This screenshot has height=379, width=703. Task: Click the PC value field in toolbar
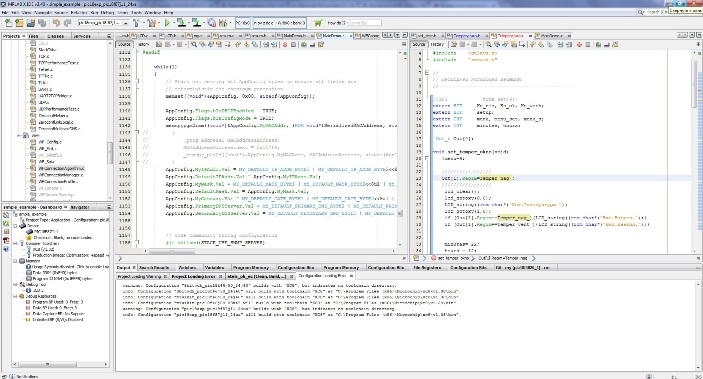coord(243,22)
